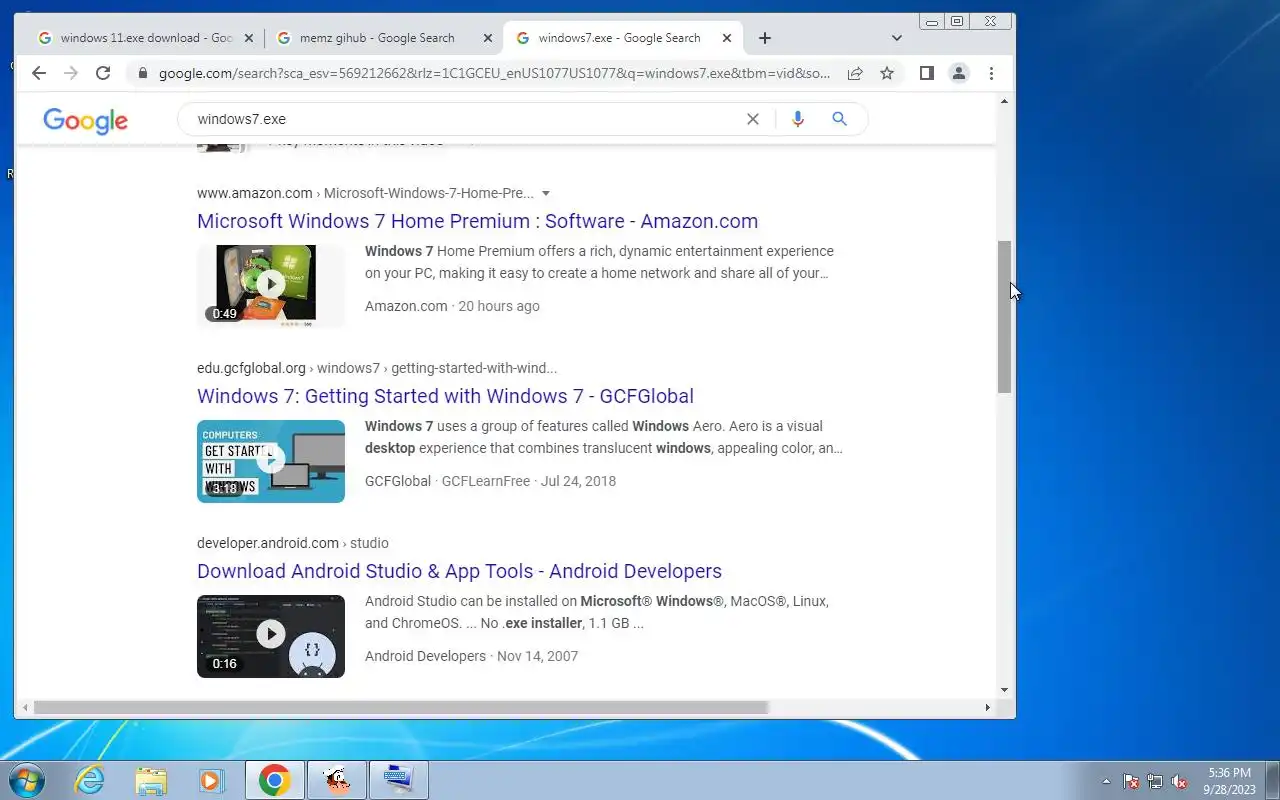
Task: Open Windows Media Player from taskbar
Action: coord(211,780)
